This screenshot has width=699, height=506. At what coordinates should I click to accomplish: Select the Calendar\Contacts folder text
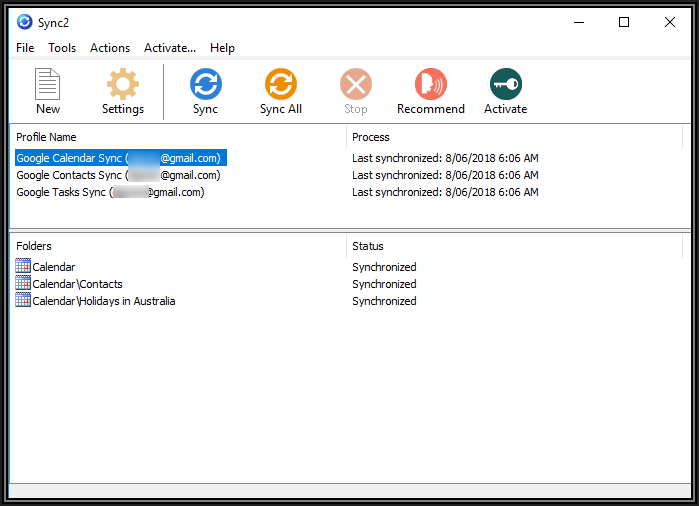pyautogui.click(x=78, y=284)
